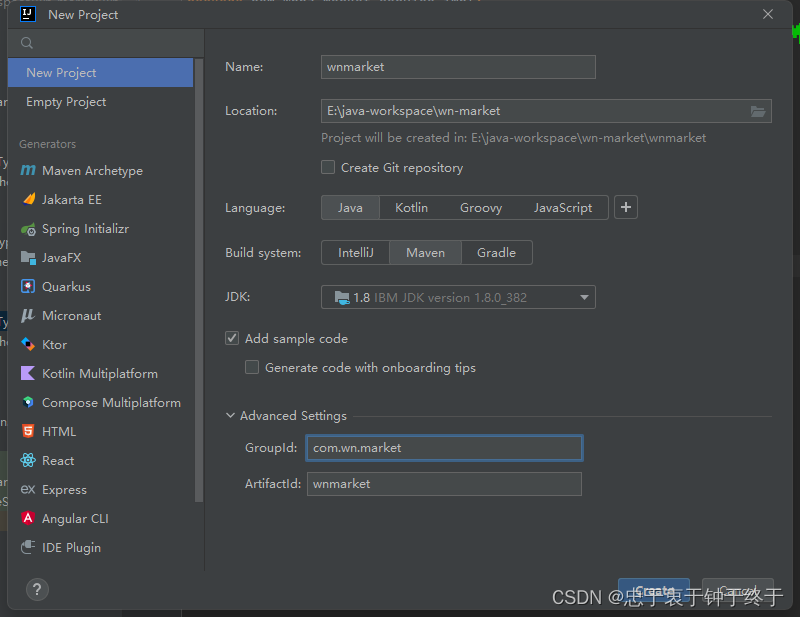Enable Create Git repository checkbox
Image resolution: width=800 pixels, height=617 pixels.
click(328, 167)
